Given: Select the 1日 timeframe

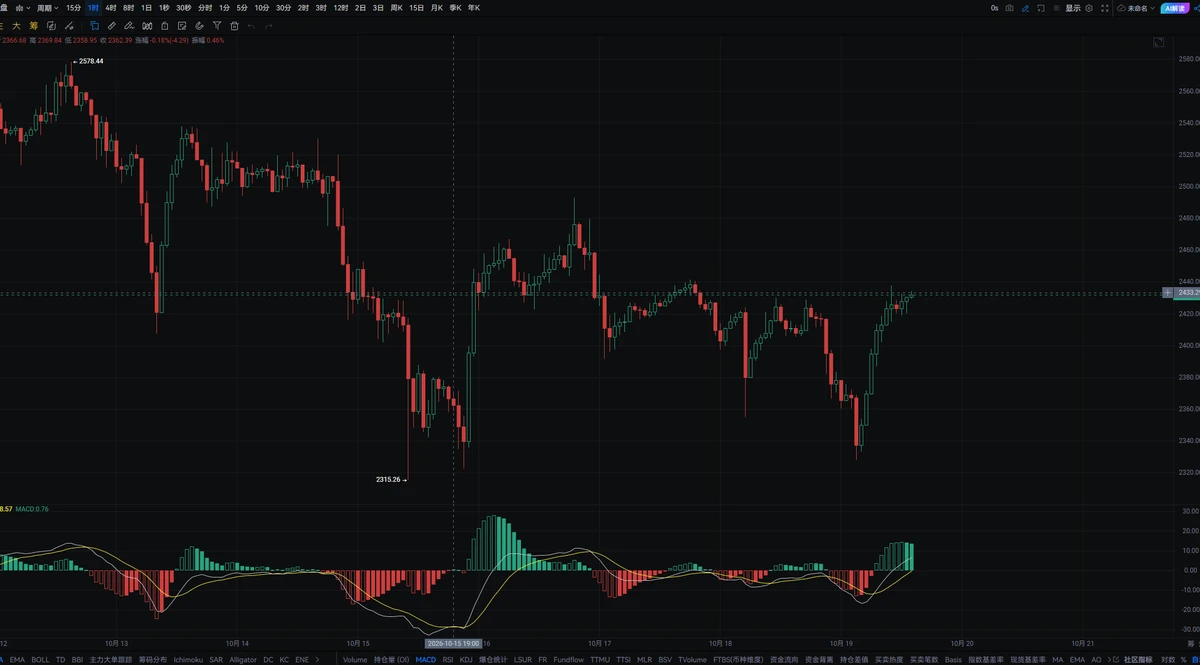Looking at the screenshot, I should click(x=147, y=8).
